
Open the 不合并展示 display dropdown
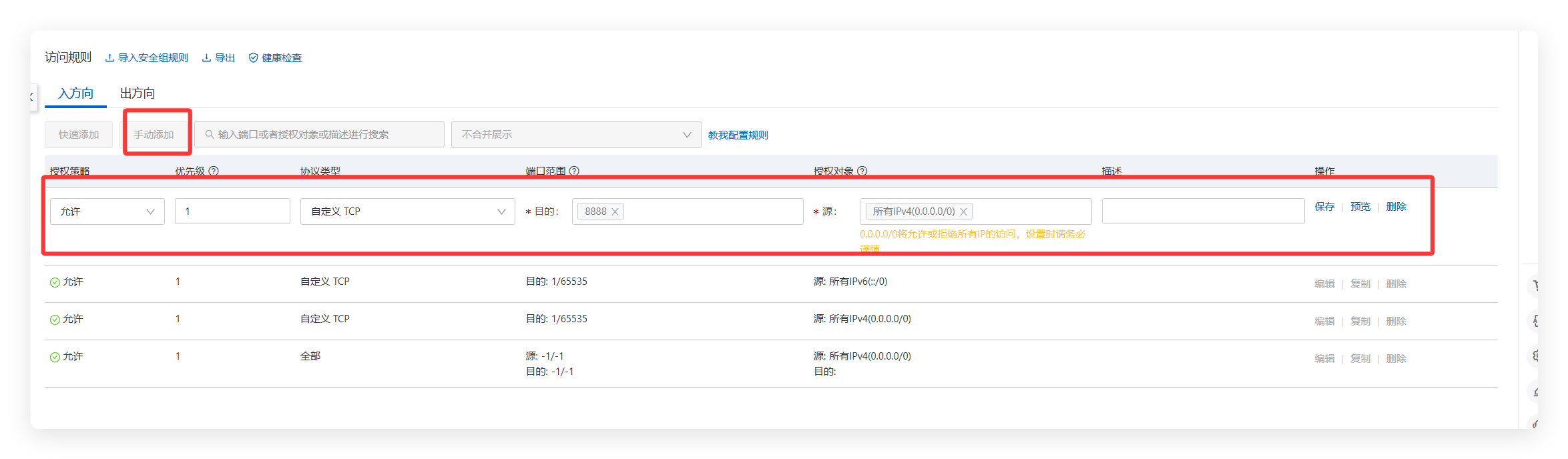[575, 135]
